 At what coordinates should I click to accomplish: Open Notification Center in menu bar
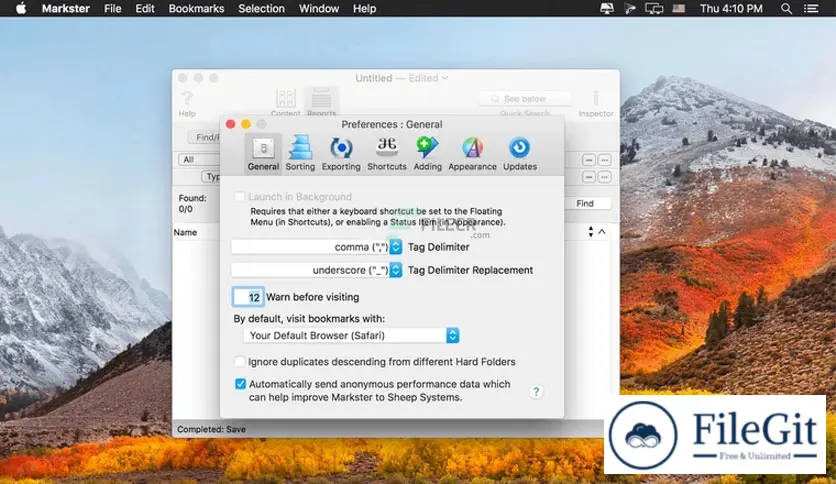pyautogui.click(x=811, y=9)
